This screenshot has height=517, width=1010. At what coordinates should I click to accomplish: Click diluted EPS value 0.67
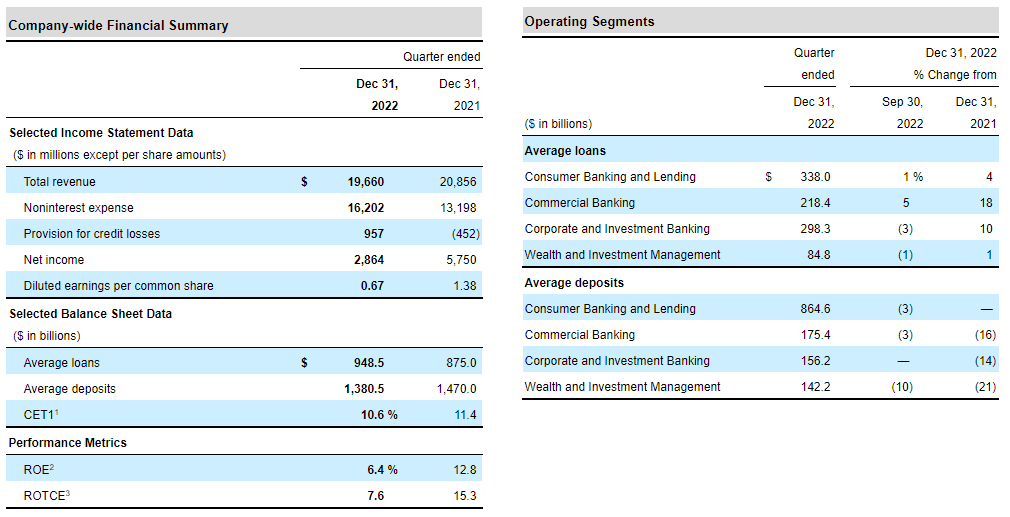372,286
